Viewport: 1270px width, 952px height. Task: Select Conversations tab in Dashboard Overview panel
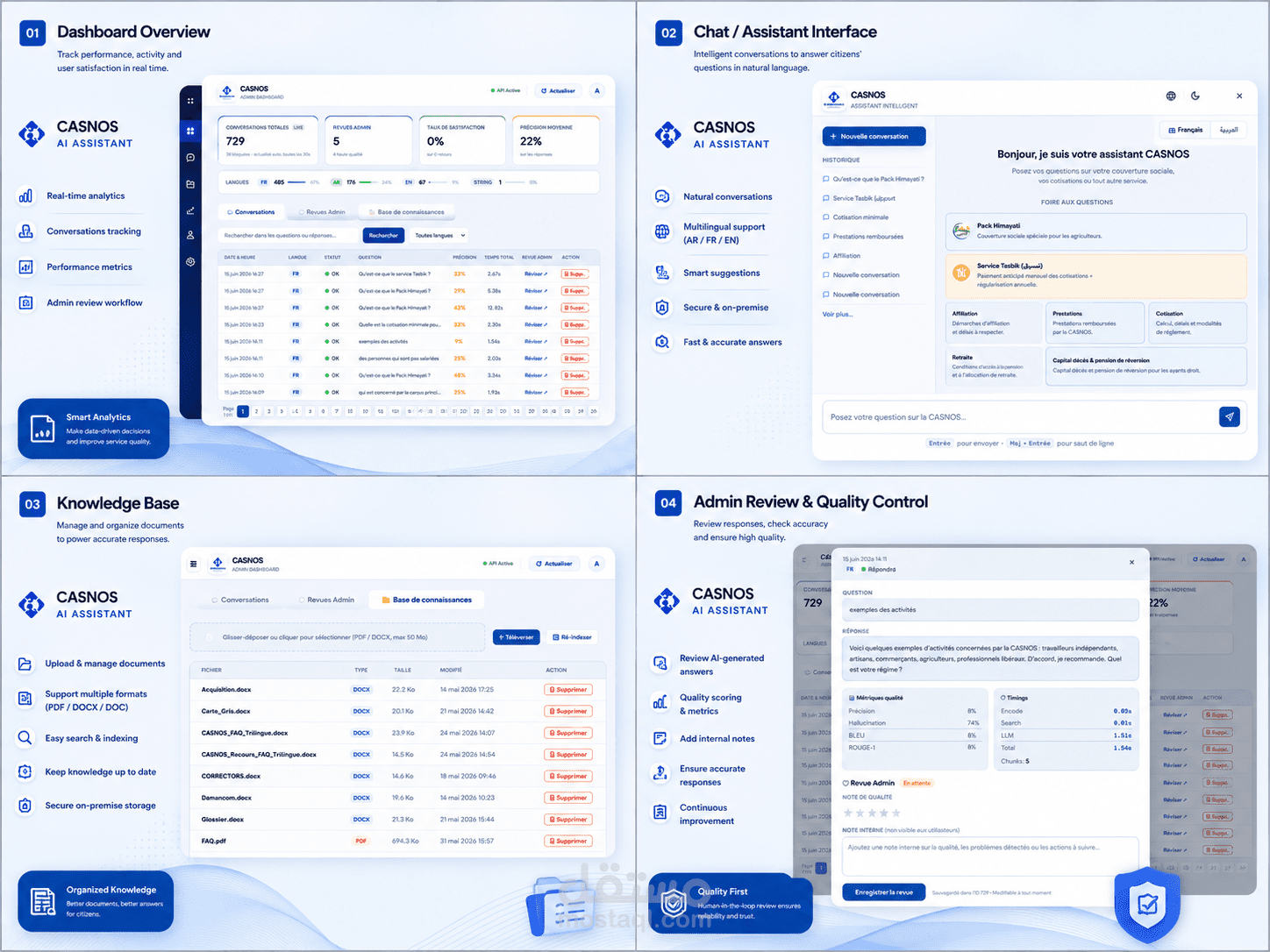251,212
